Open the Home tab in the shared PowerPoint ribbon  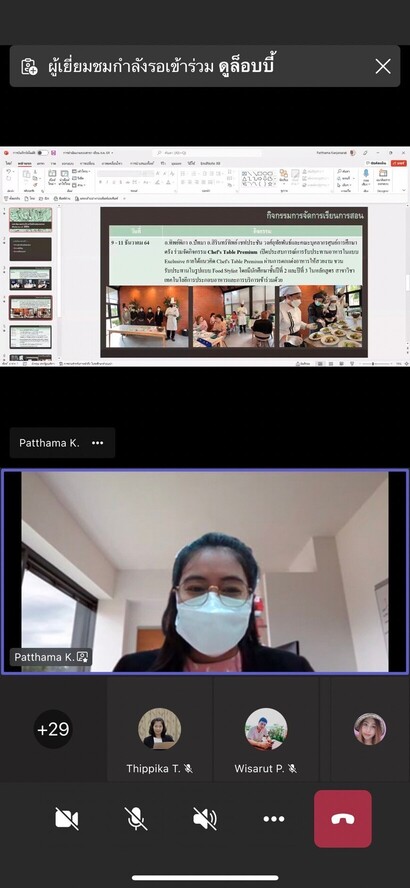pos(24,163)
